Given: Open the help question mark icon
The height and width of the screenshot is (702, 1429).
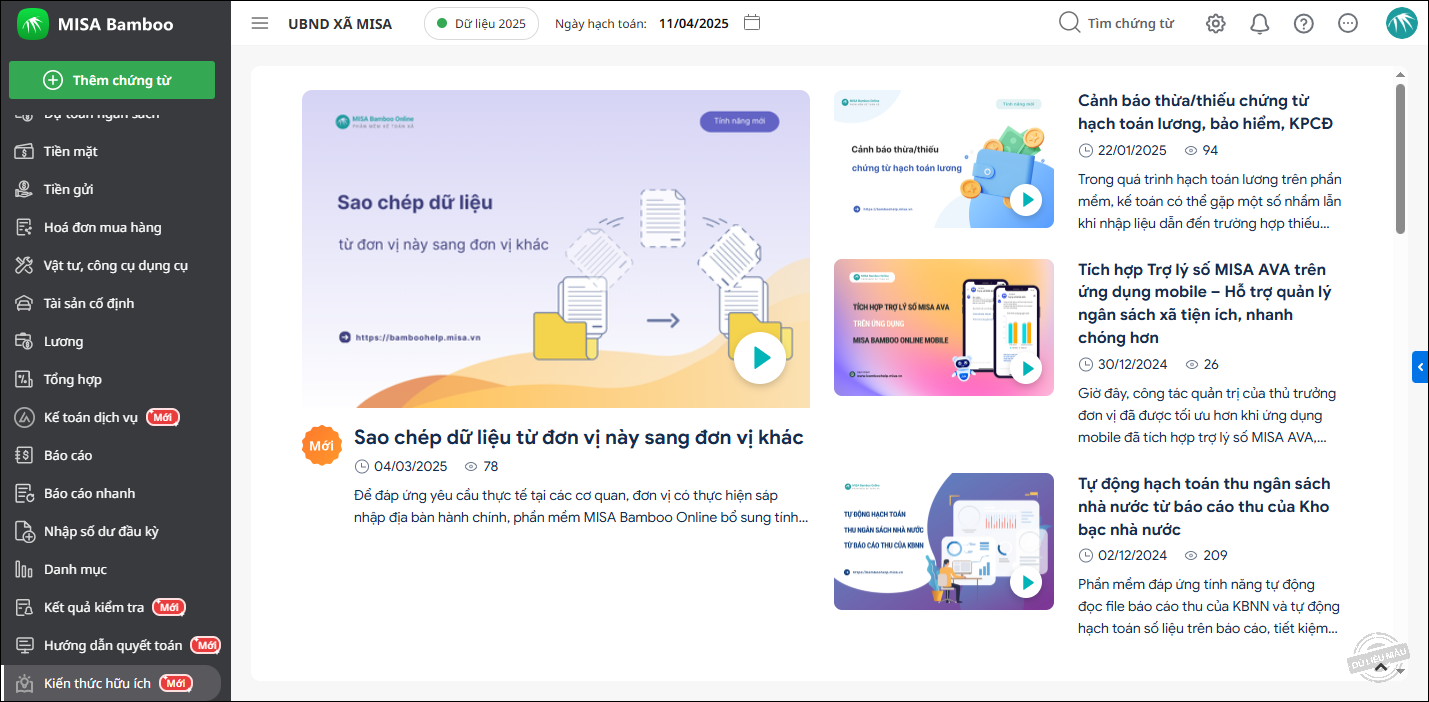Looking at the screenshot, I should coord(1304,24).
